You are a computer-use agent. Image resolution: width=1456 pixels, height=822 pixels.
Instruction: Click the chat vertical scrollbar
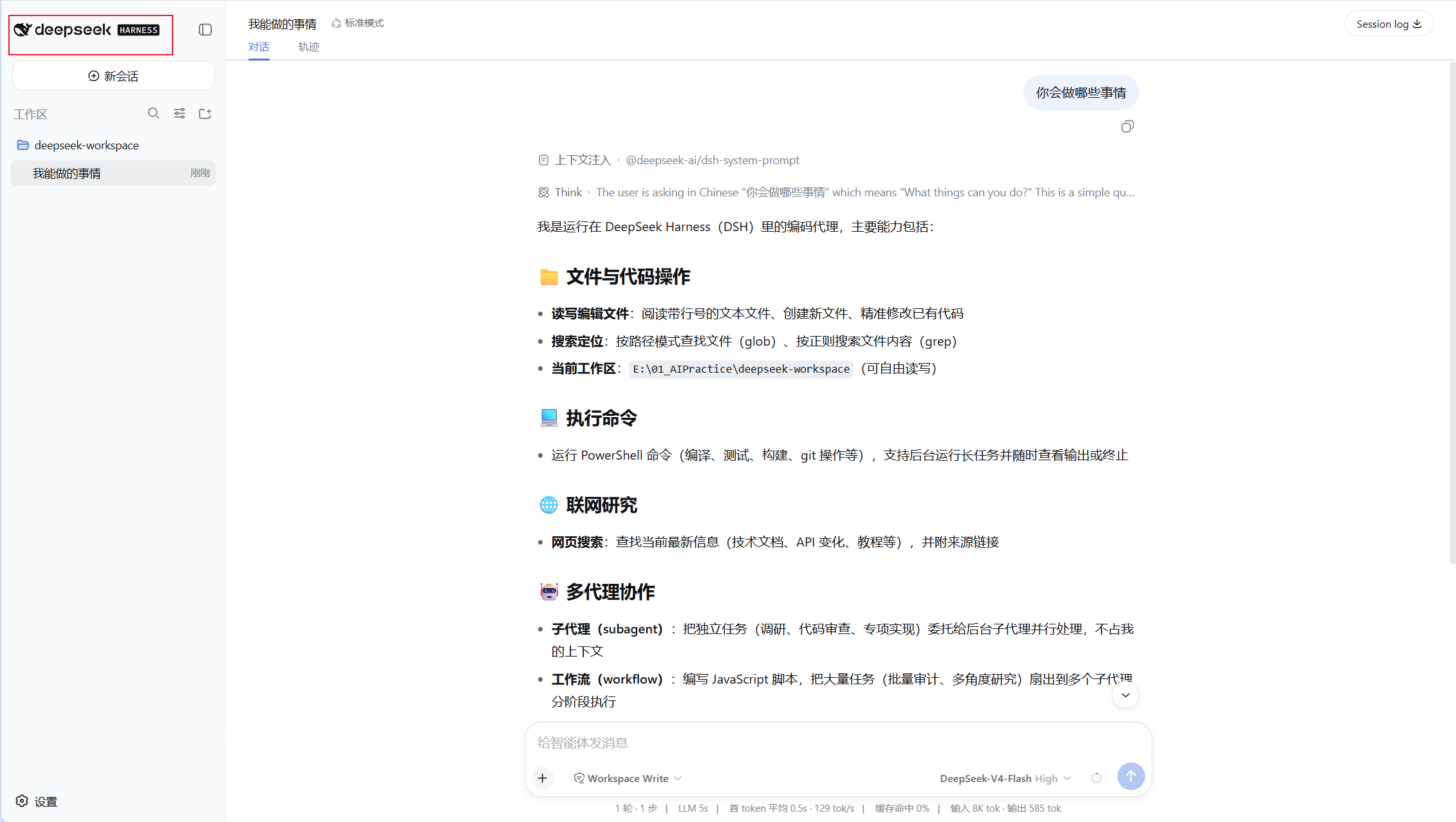pyautogui.click(x=1452, y=313)
